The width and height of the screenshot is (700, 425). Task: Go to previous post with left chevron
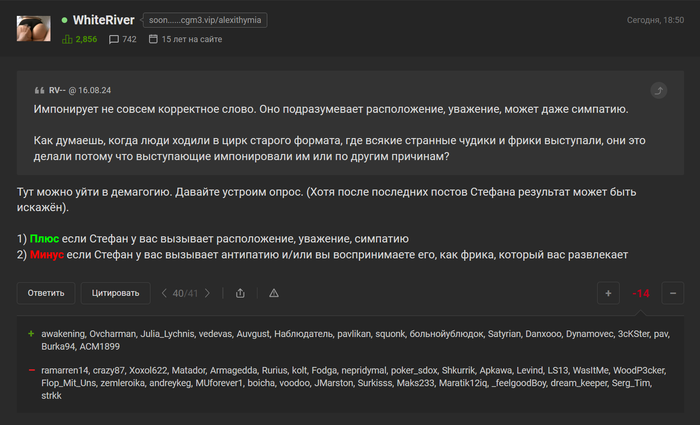pyautogui.click(x=164, y=293)
